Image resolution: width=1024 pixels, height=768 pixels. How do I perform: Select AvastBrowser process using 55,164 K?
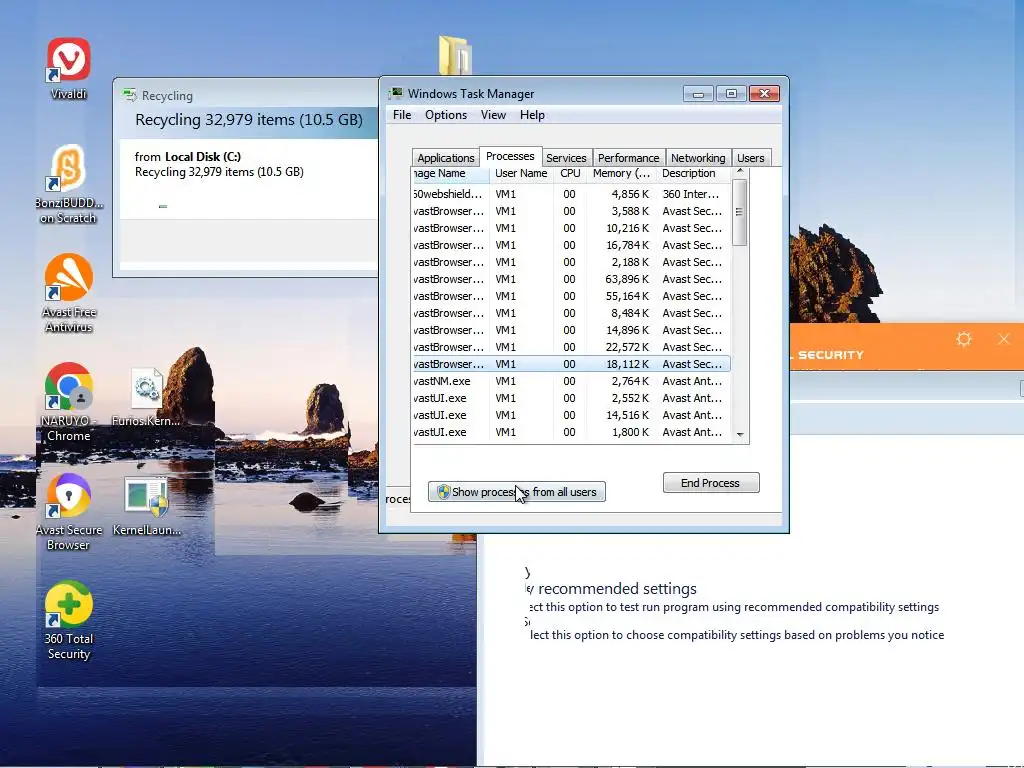[571, 296]
